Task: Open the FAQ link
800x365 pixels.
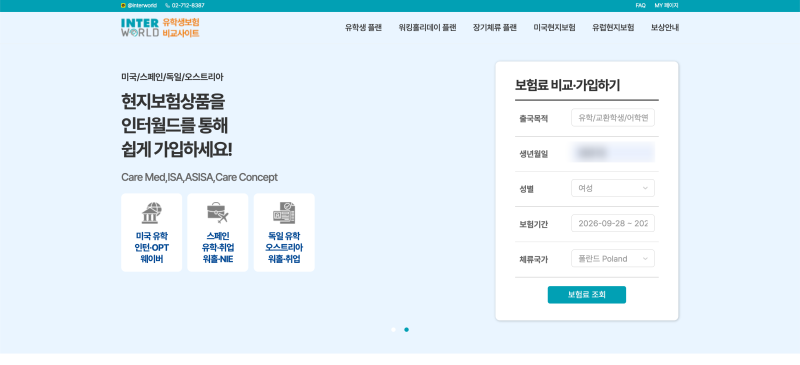Action: click(x=640, y=6)
